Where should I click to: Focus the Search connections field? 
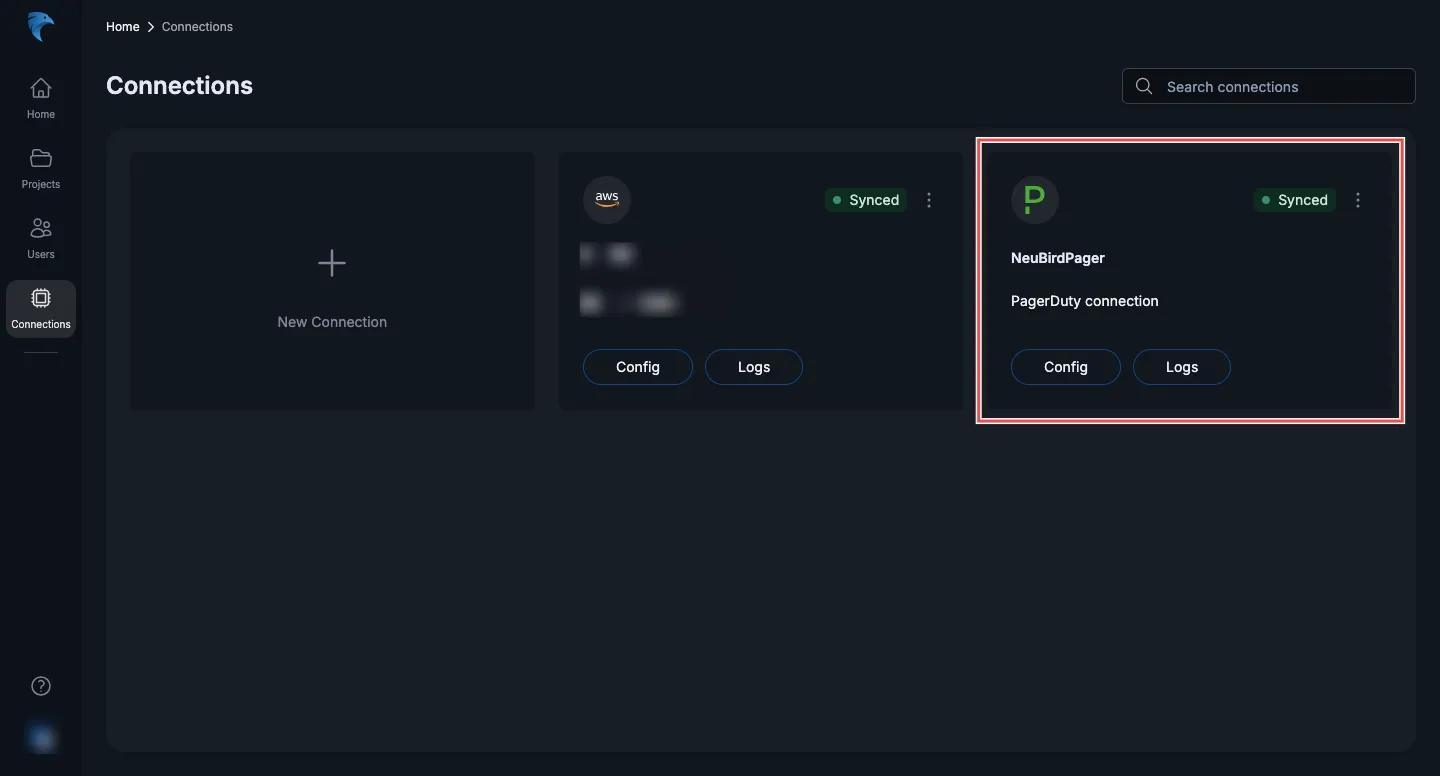tap(1269, 86)
